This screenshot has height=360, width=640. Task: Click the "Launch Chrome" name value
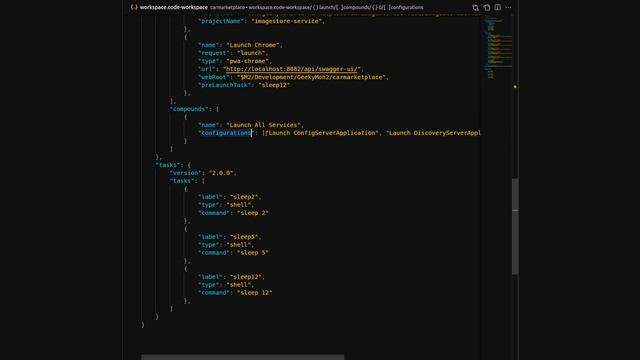pyautogui.click(x=253, y=45)
